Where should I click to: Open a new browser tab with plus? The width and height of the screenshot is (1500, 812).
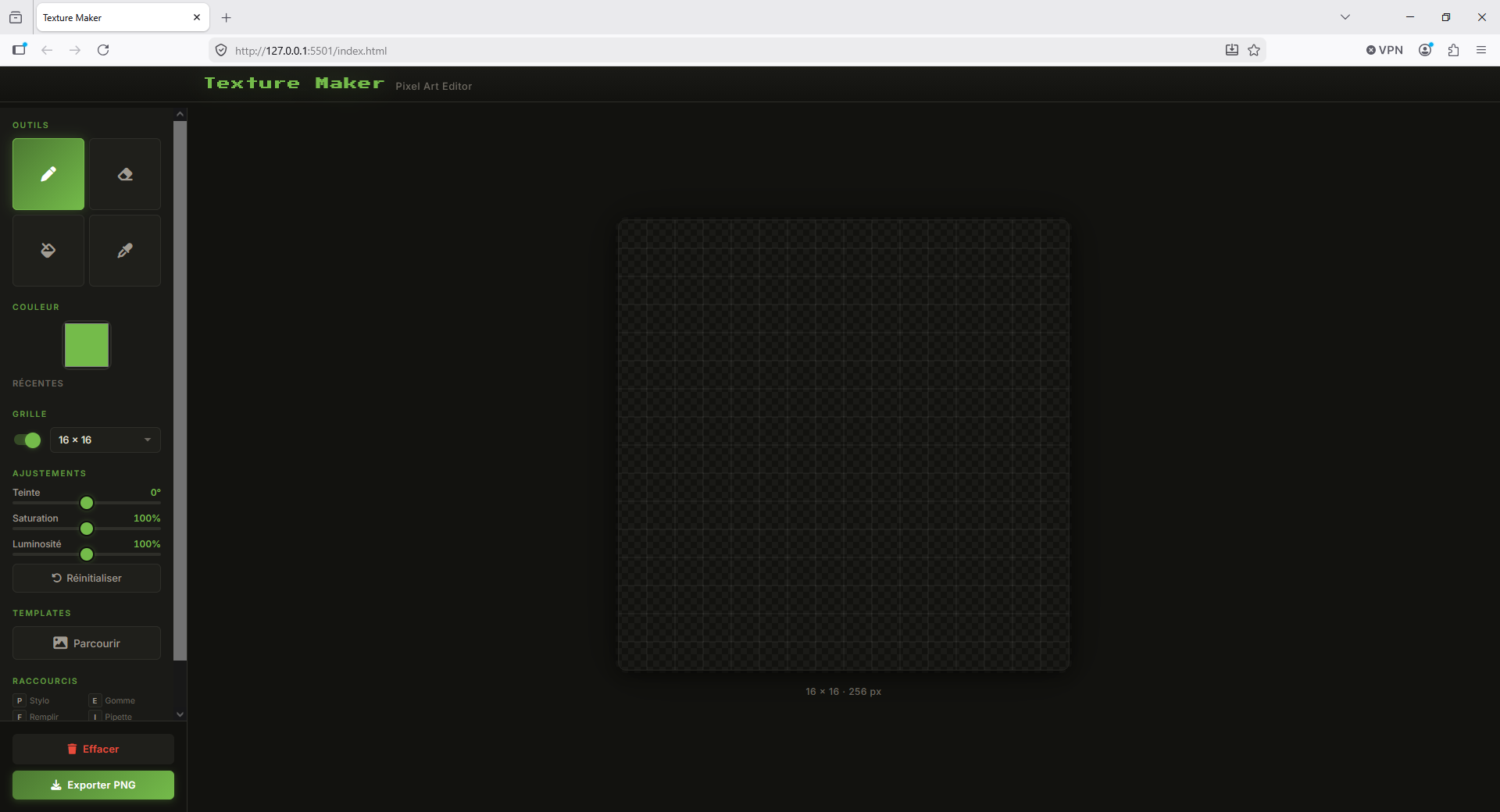pos(227,17)
